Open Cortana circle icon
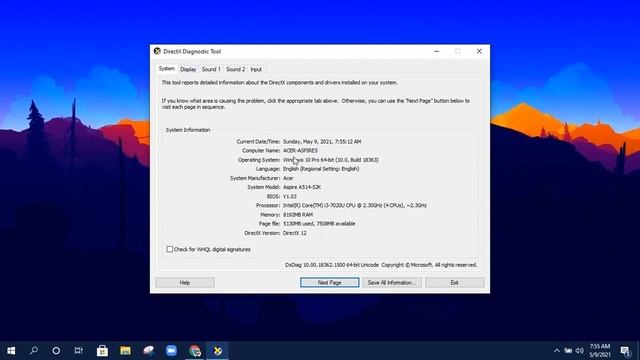Image resolution: width=640 pixels, height=360 pixels. 56,351
